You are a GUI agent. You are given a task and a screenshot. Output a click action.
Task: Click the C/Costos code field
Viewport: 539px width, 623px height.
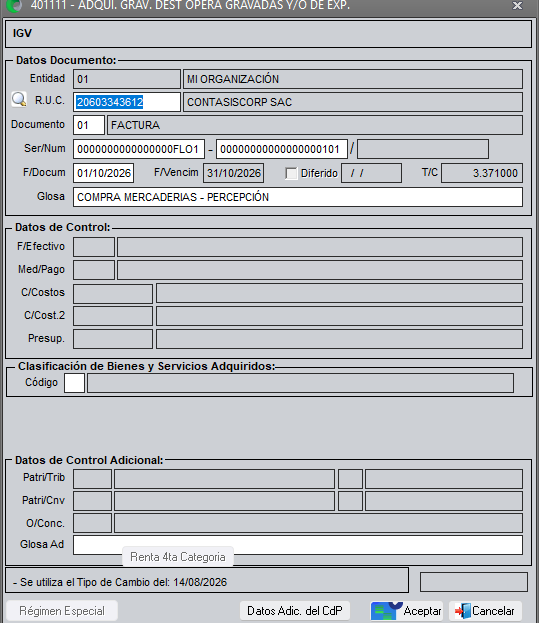tap(113, 294)
